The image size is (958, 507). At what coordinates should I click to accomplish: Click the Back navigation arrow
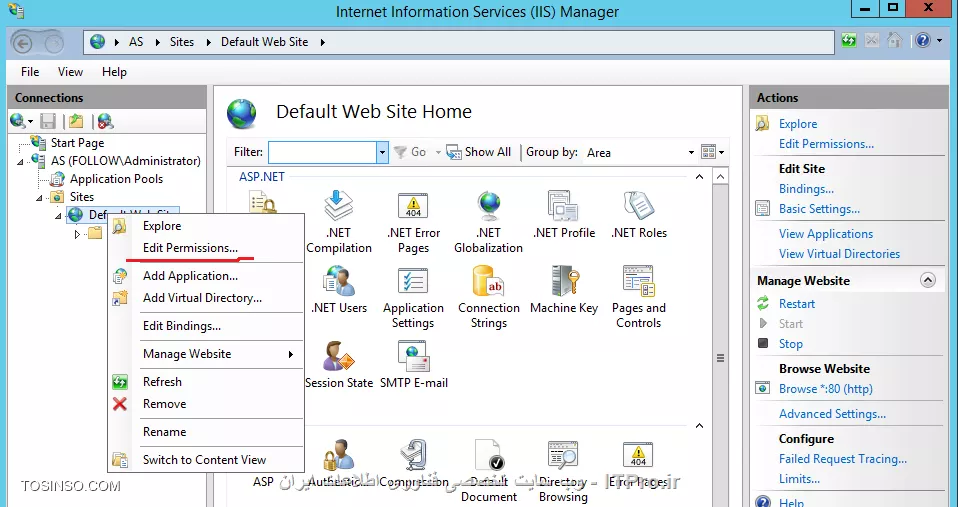tap(23, 43)
